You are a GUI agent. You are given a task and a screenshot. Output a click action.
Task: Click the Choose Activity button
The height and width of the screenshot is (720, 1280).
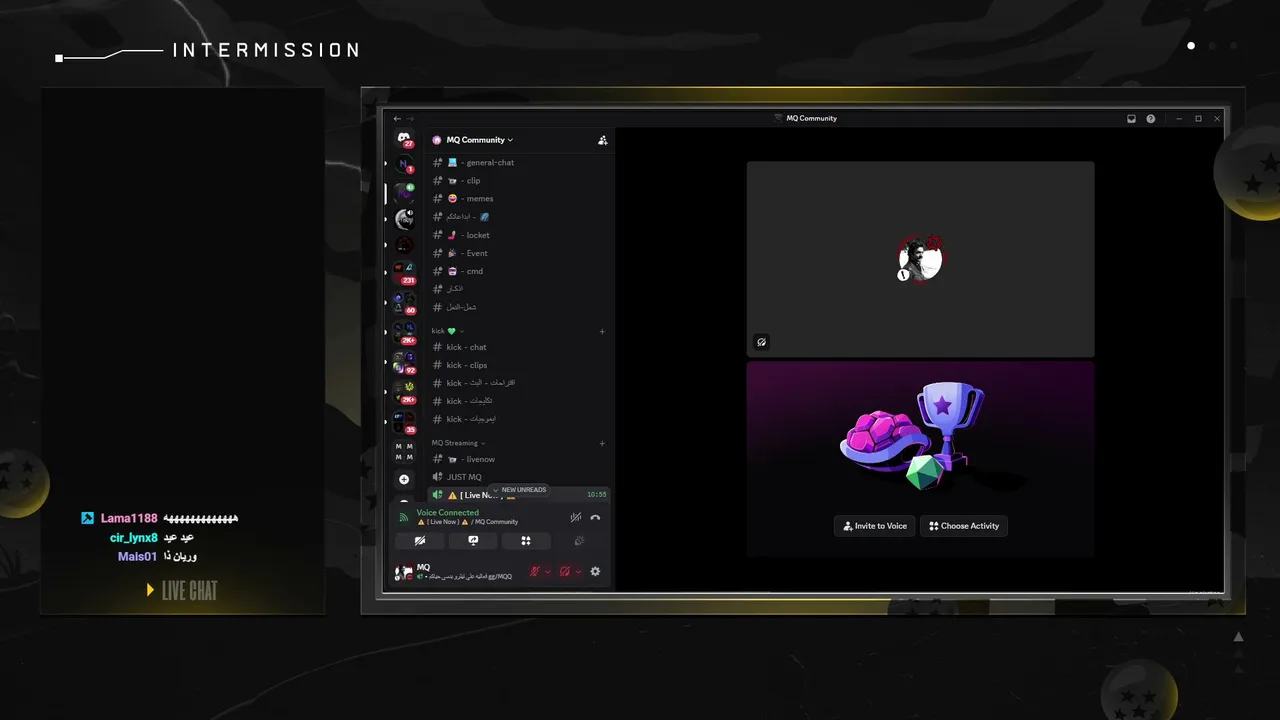[x=964, y=526]
